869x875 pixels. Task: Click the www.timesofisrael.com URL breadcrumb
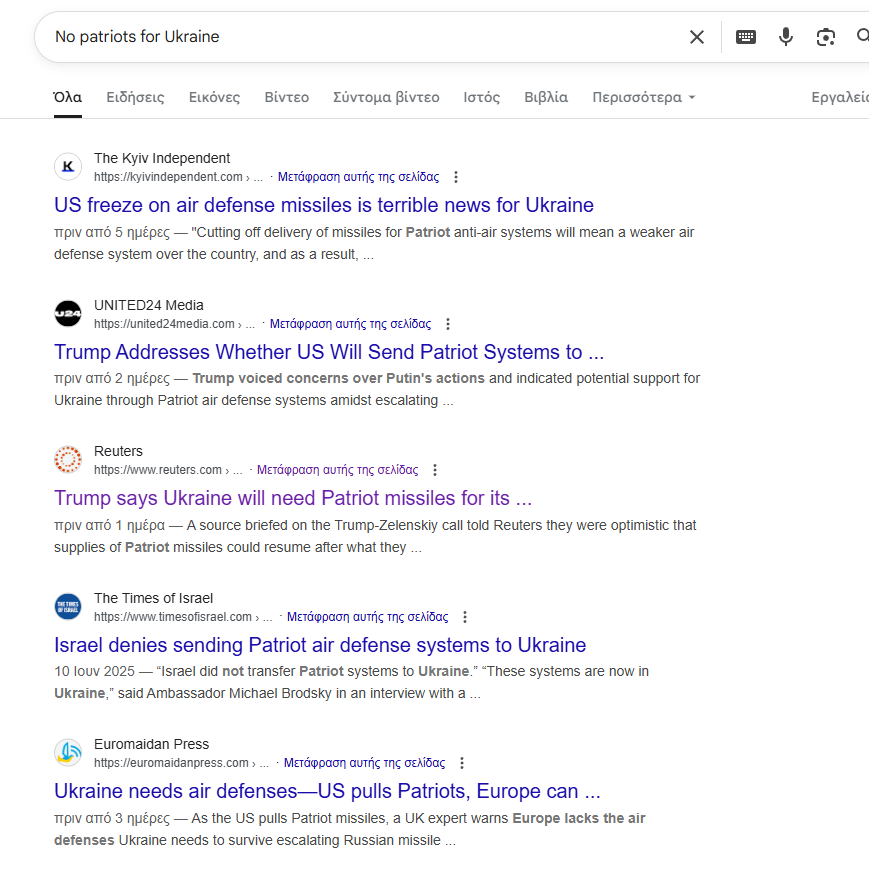pyautogui.click(x=183, y=617)
